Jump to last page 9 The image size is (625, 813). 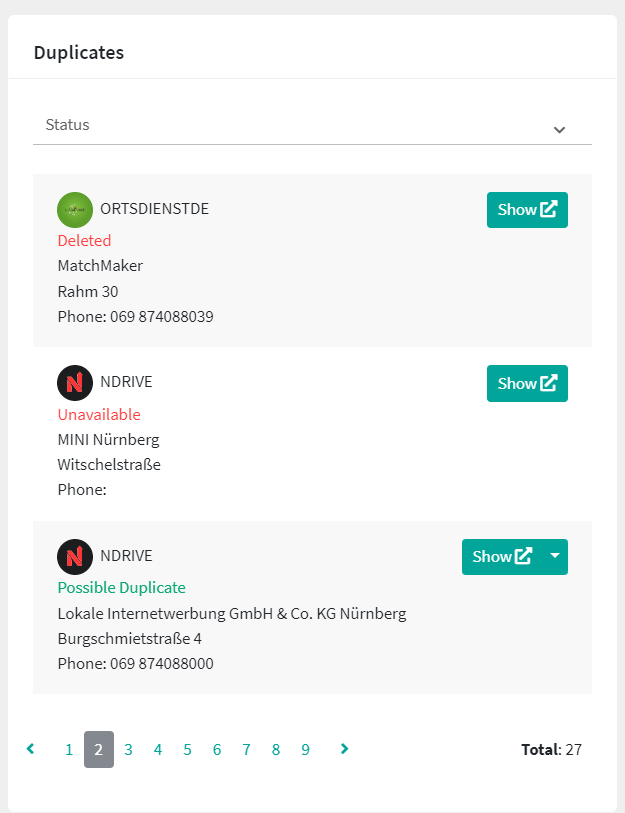(305, 750)
